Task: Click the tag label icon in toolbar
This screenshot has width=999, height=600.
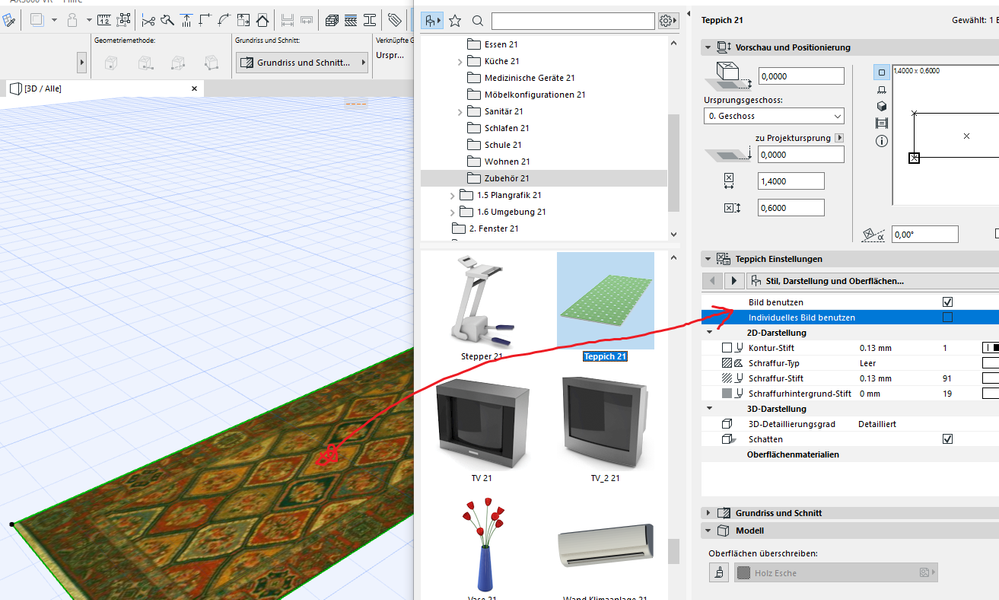Action: tap(395, 20)
